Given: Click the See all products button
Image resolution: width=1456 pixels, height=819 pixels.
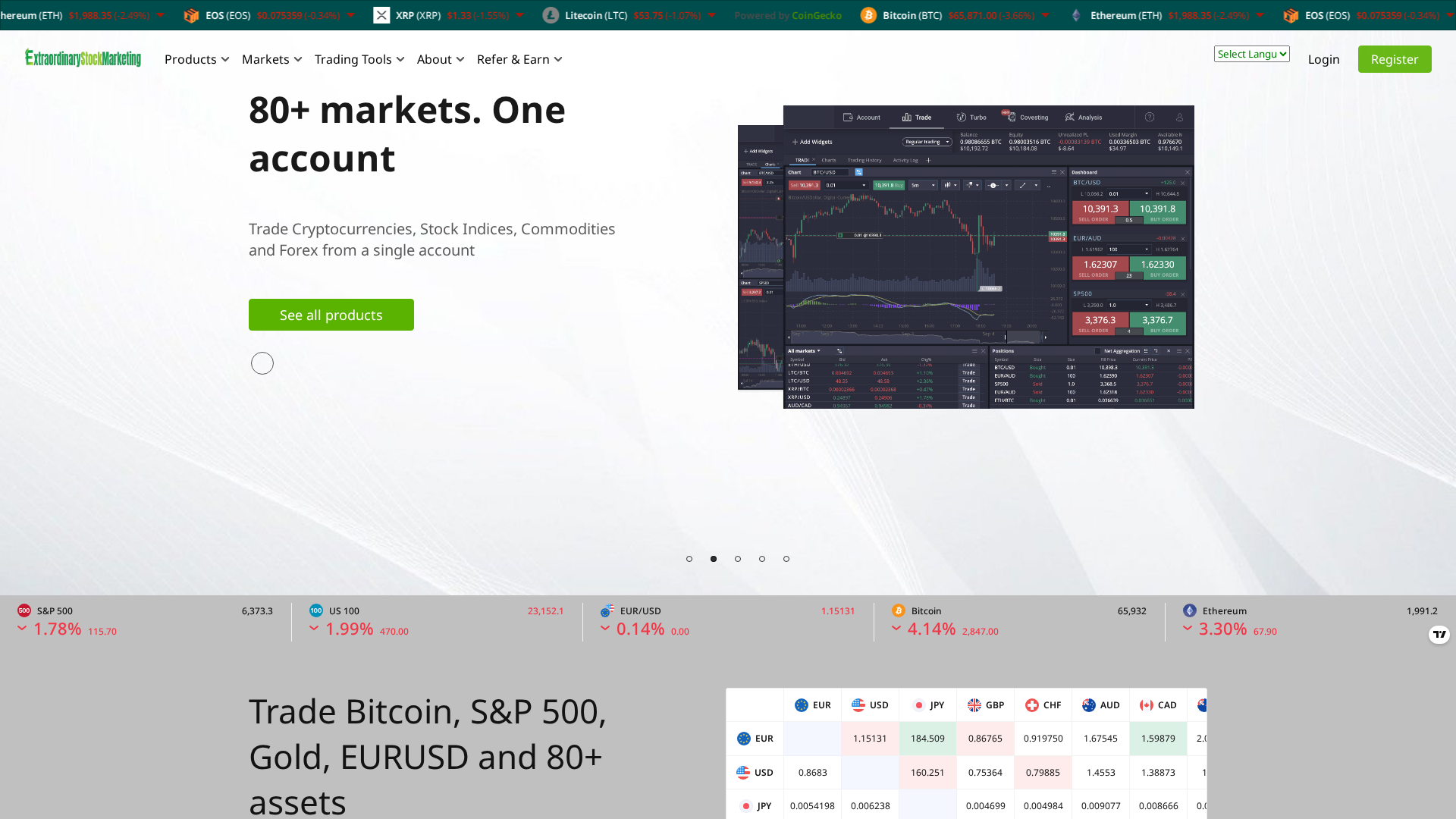Looking at the screenshot, I should 331,315.
